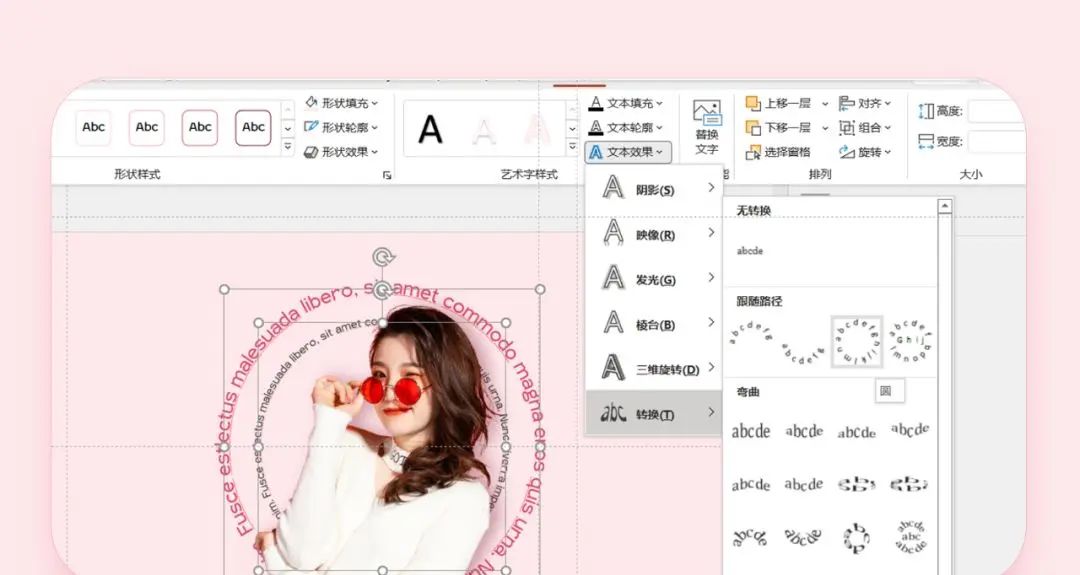The height and width of the screenshot is (575, 1080).
Task: Expand the arrow beside 下移一层
Action: (x=824, y=128)
